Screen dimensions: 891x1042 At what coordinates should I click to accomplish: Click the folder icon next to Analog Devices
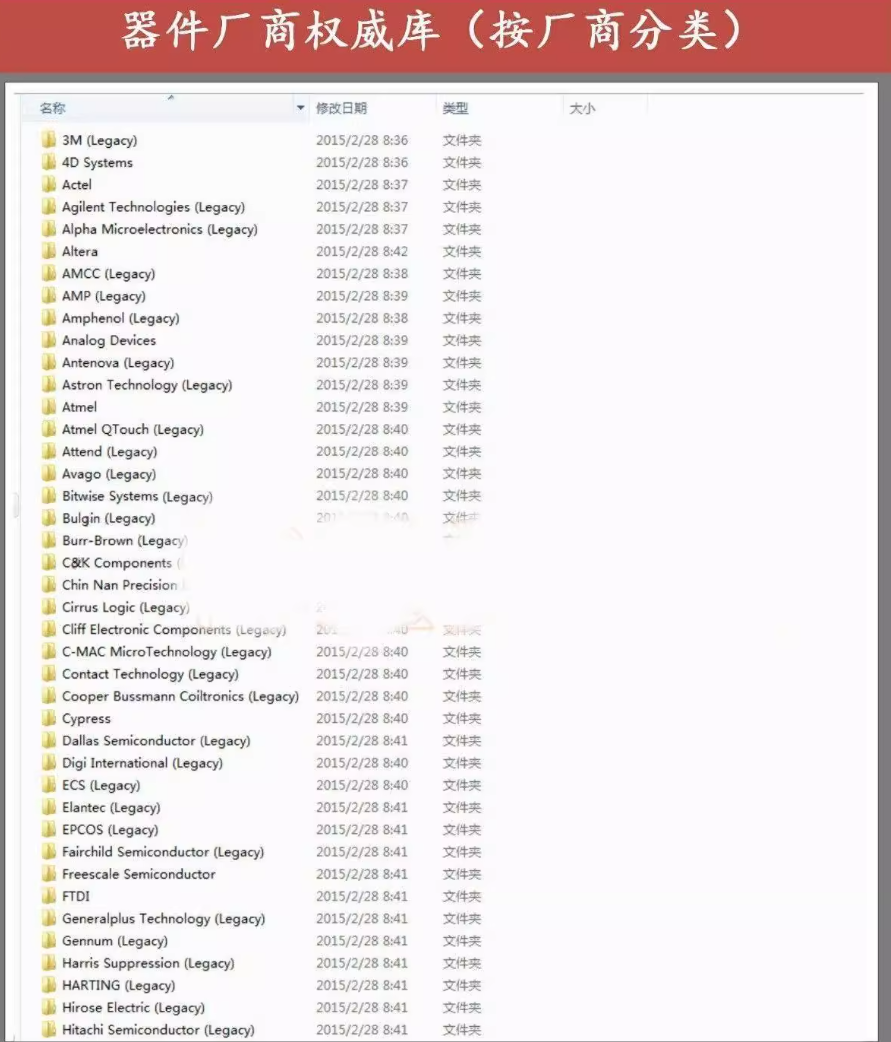point(49,340)
